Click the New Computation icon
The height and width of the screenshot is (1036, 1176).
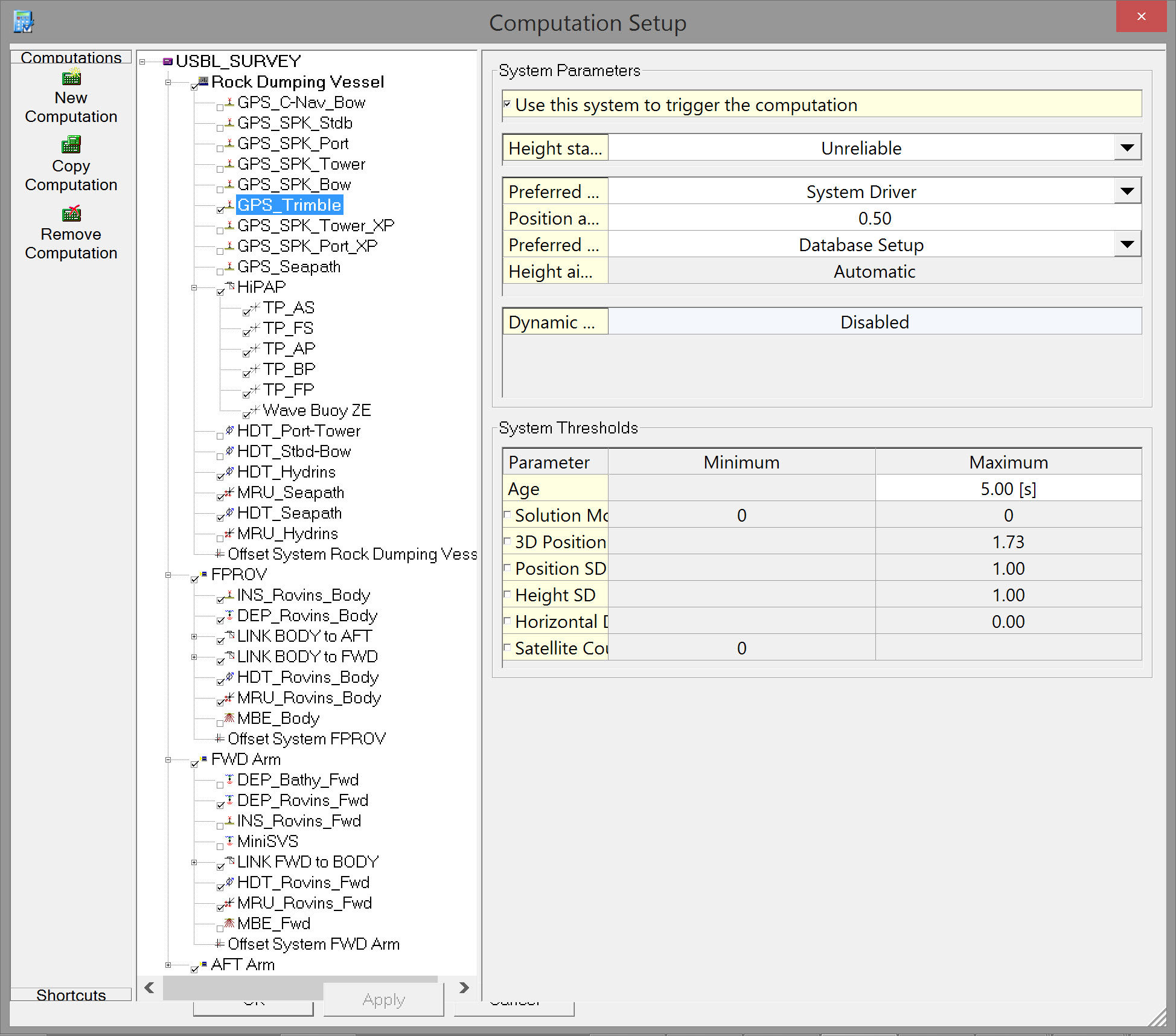(x=71, y=77)
